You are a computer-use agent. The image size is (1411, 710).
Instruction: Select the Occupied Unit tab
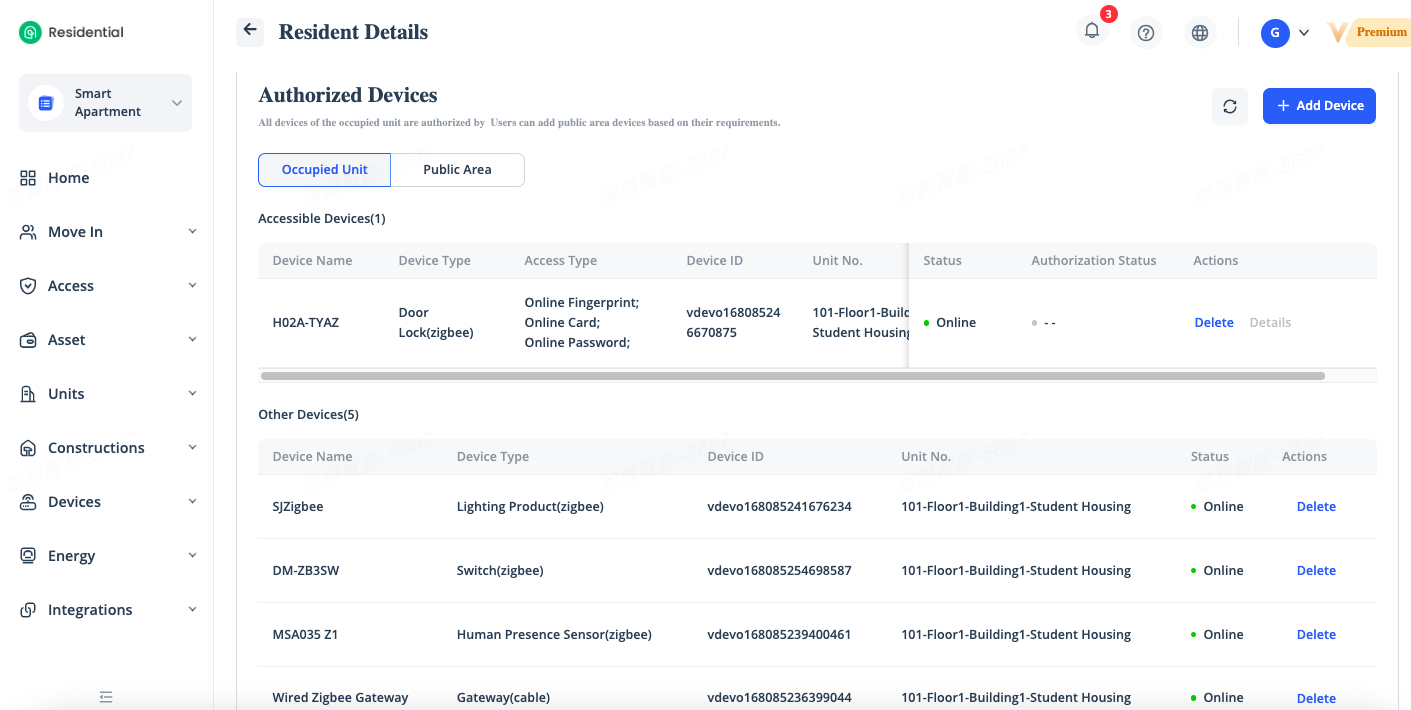tap(324, 170)
